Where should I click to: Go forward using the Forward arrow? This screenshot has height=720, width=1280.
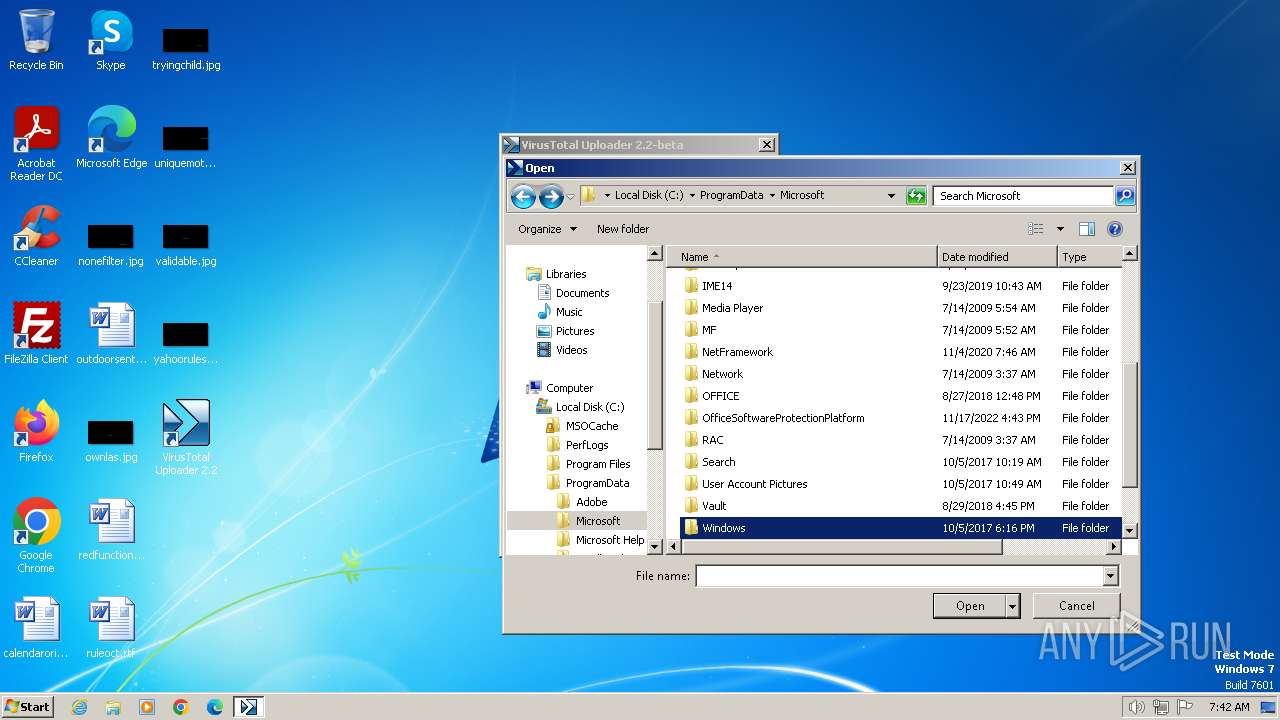551,197
